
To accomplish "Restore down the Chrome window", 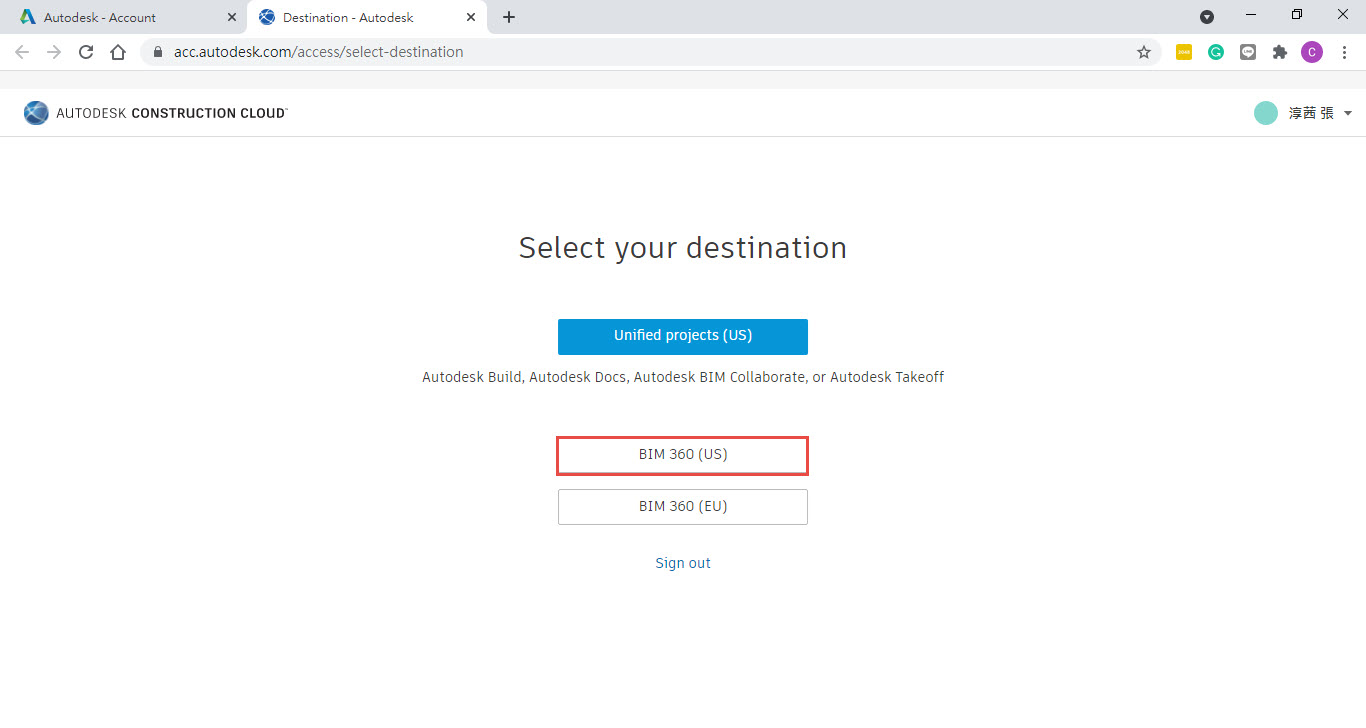I will (1297, 15).
